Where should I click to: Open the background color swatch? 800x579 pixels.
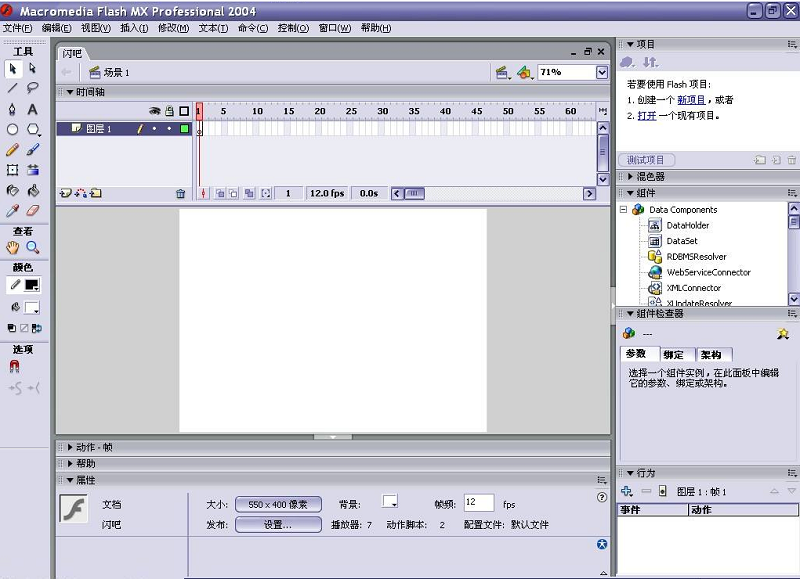coord(390,503)
